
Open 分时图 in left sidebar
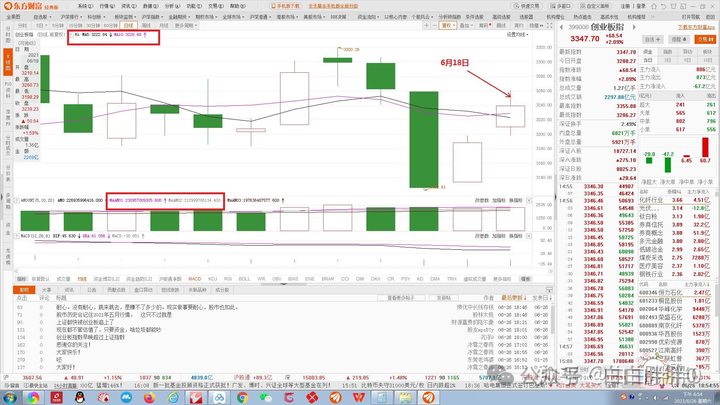tap(8, 35)
